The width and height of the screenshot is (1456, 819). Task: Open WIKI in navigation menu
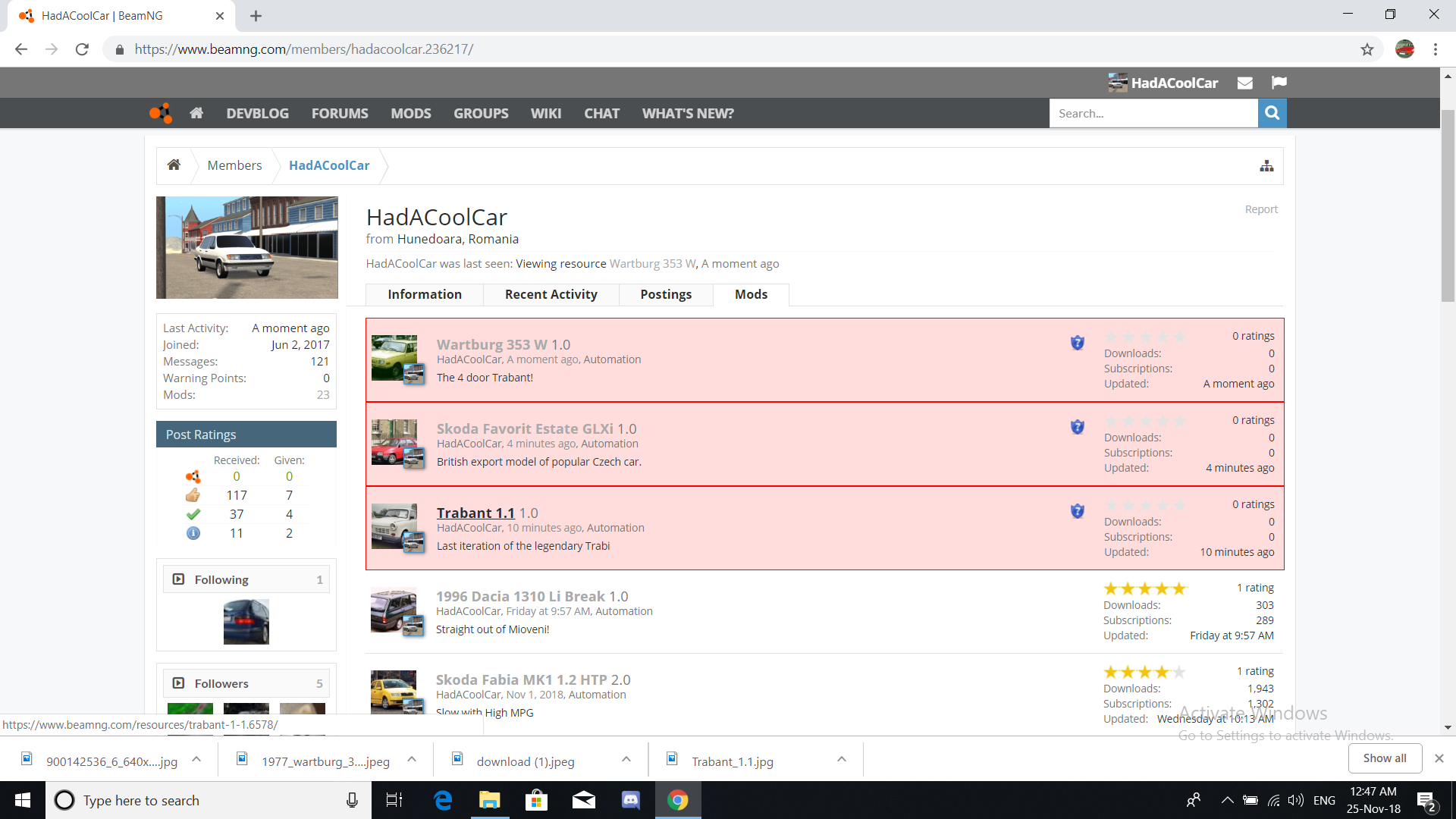(546, 113)
